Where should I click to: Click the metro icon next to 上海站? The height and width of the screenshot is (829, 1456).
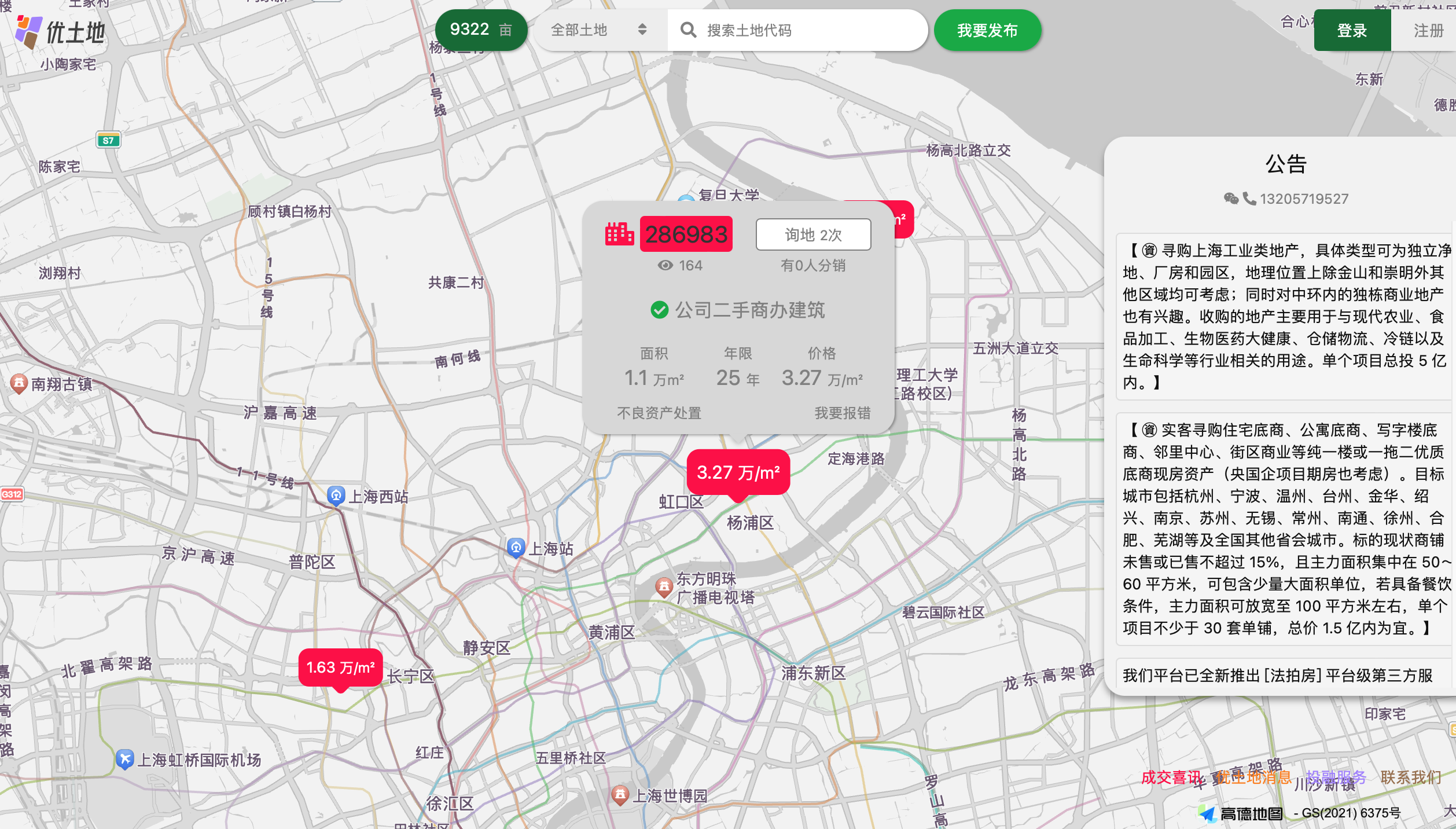pos(515,549)
